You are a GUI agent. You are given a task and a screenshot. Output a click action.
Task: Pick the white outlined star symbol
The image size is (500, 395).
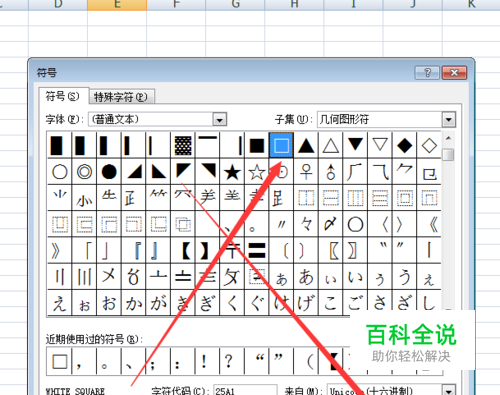(x=257, y=172)
